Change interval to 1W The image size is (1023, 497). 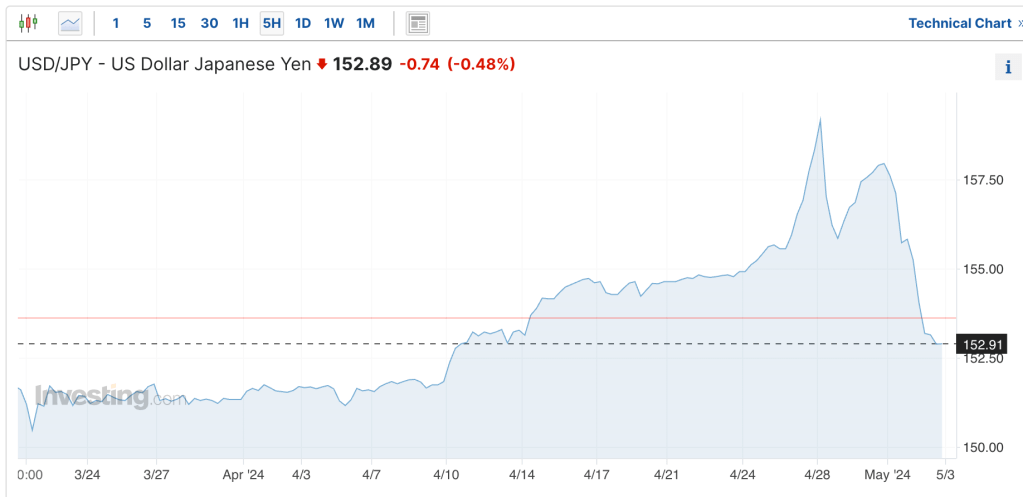click(334, 23)
